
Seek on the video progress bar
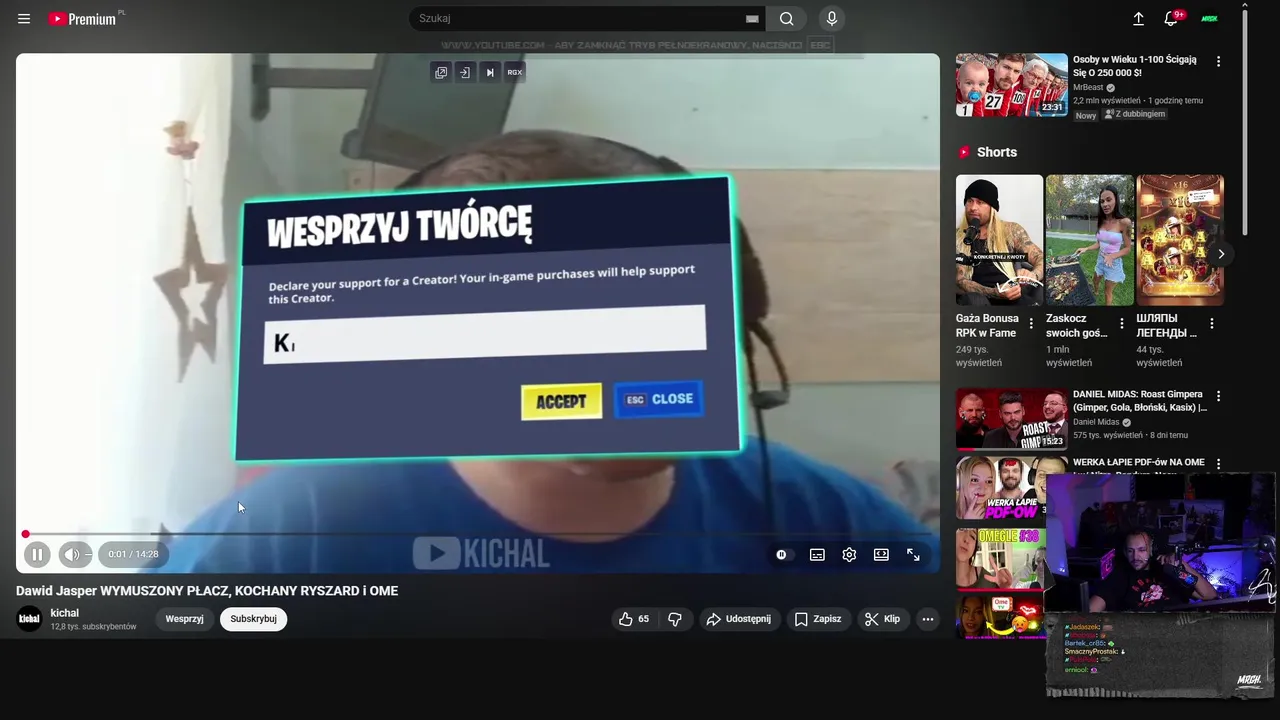[x=478, y=534]
